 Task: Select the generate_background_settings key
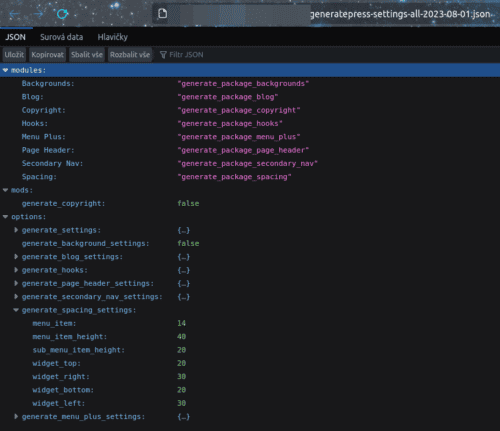tap(85, 243)
